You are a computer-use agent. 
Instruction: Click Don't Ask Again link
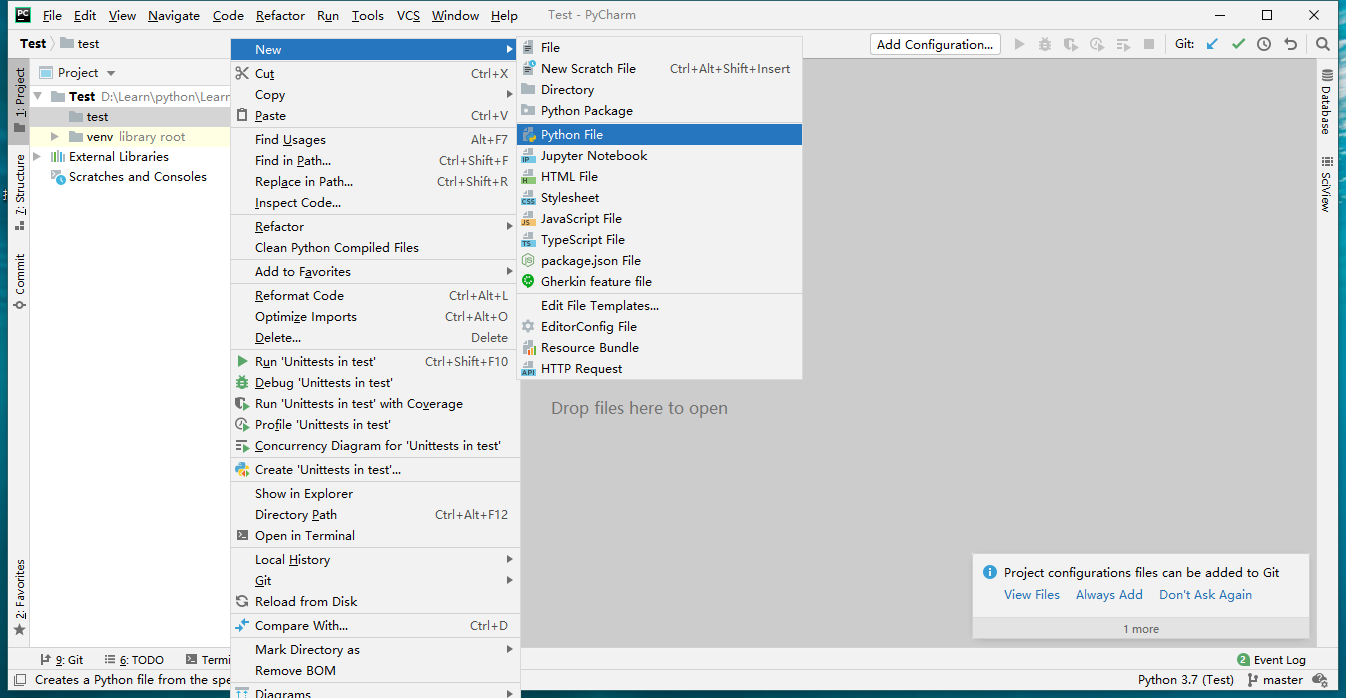(1205, 595)
